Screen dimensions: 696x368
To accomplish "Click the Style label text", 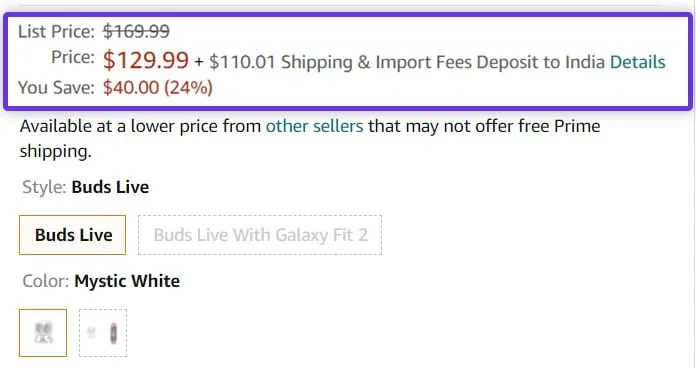I will click(44, 187).
